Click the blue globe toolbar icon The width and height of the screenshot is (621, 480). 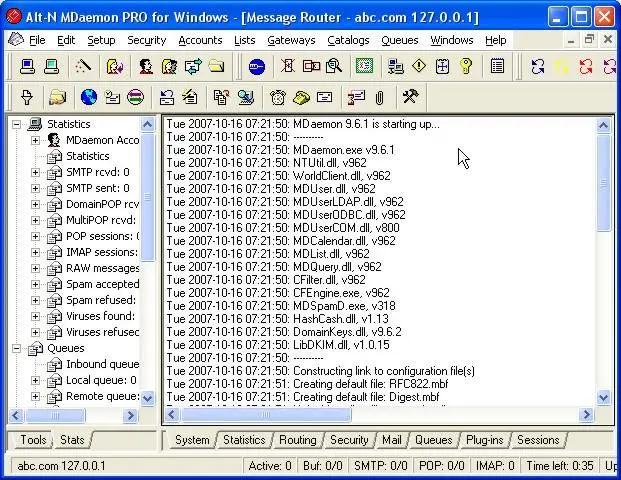point(89,97)
